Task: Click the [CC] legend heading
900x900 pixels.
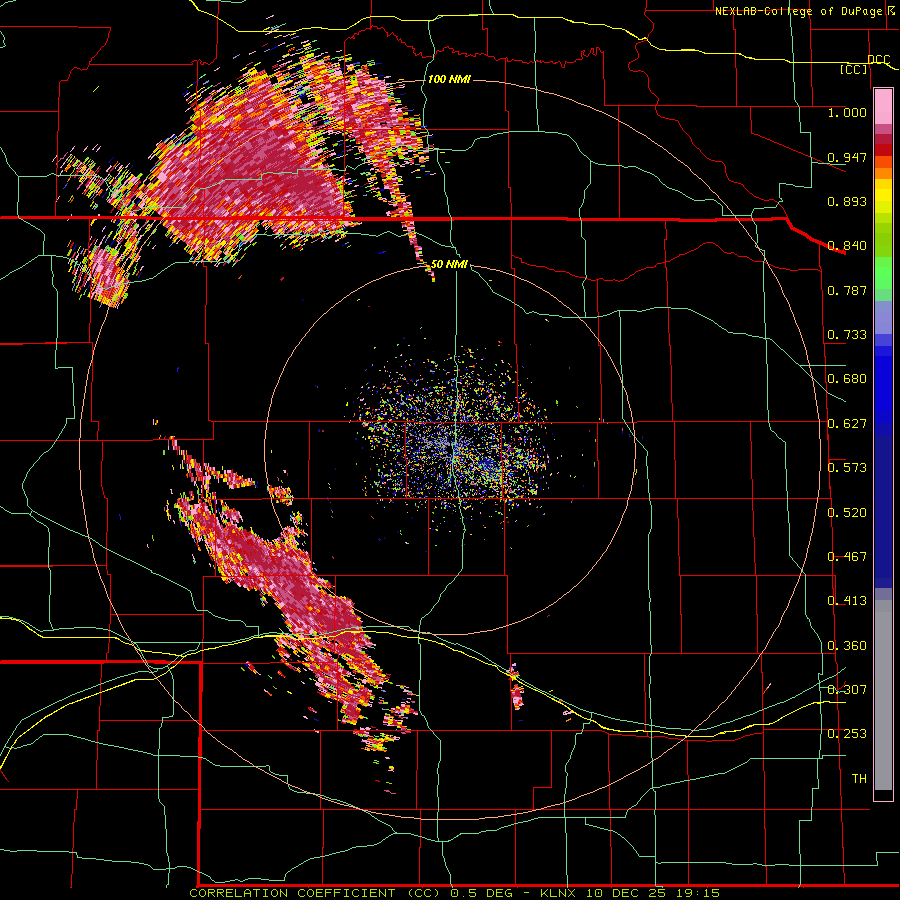Action: [x=854, y=69]
